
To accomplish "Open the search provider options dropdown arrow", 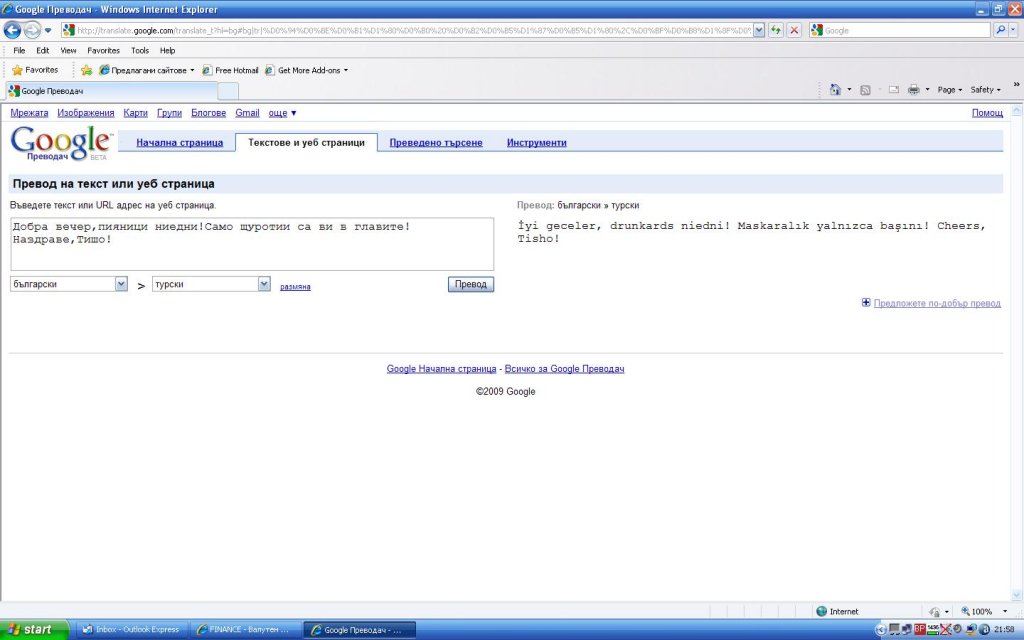I will [1014, 30].
